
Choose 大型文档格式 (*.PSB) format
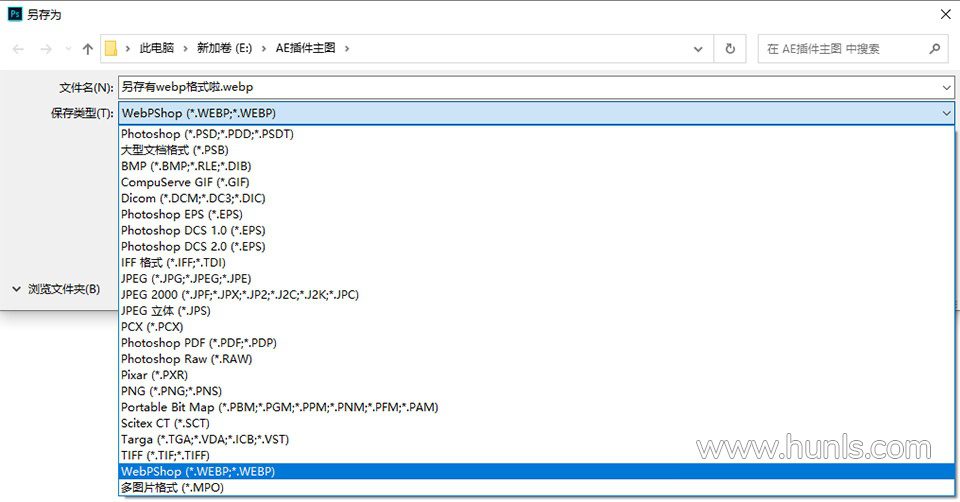[x=536, y=150]
